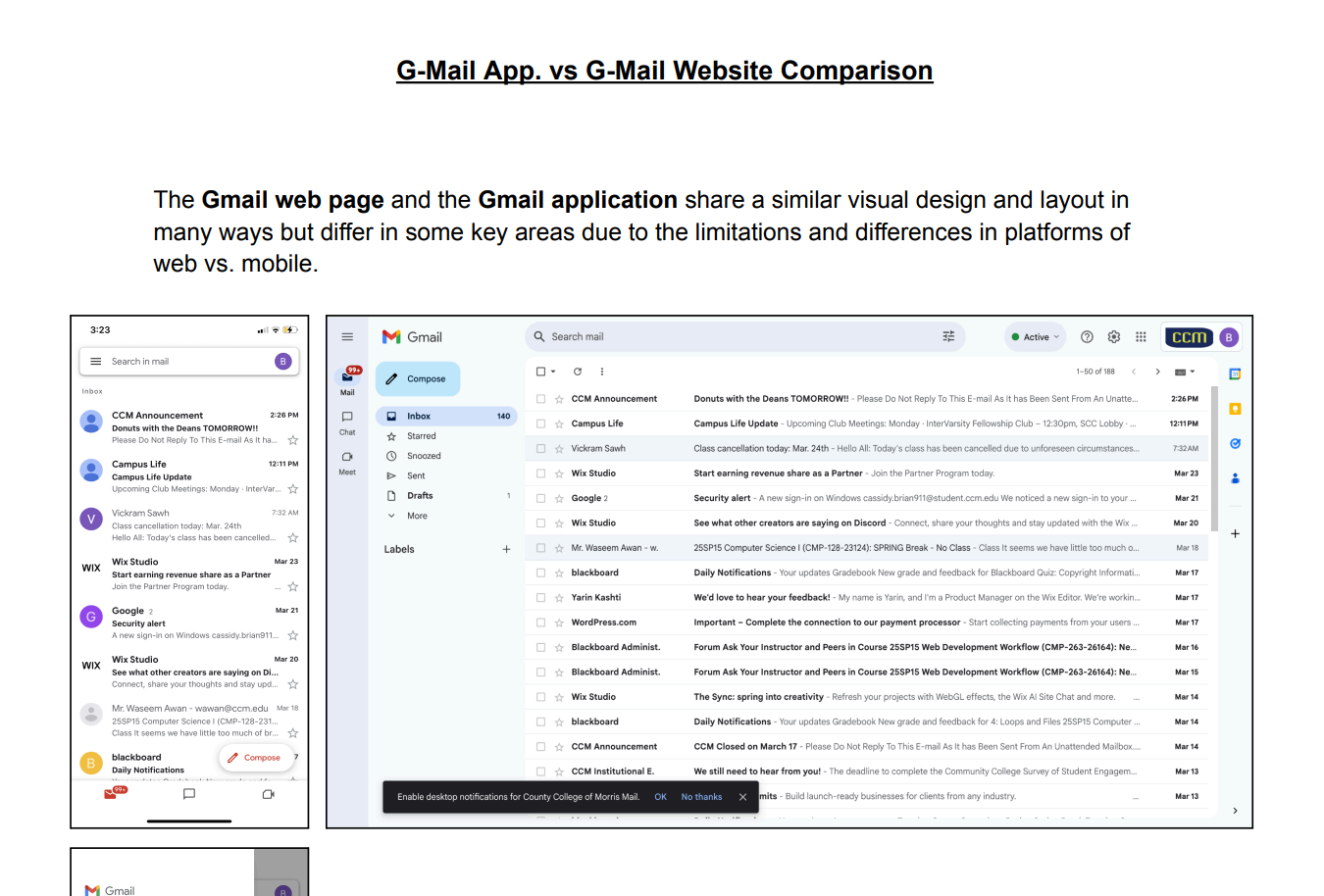Open Contacts in the side panel
This screenshot has width=1324, height=896.
[x=1235, y=478]
